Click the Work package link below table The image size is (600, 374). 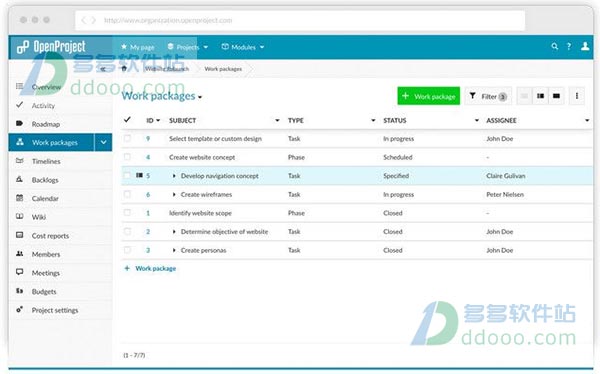(x=150, y=268)
